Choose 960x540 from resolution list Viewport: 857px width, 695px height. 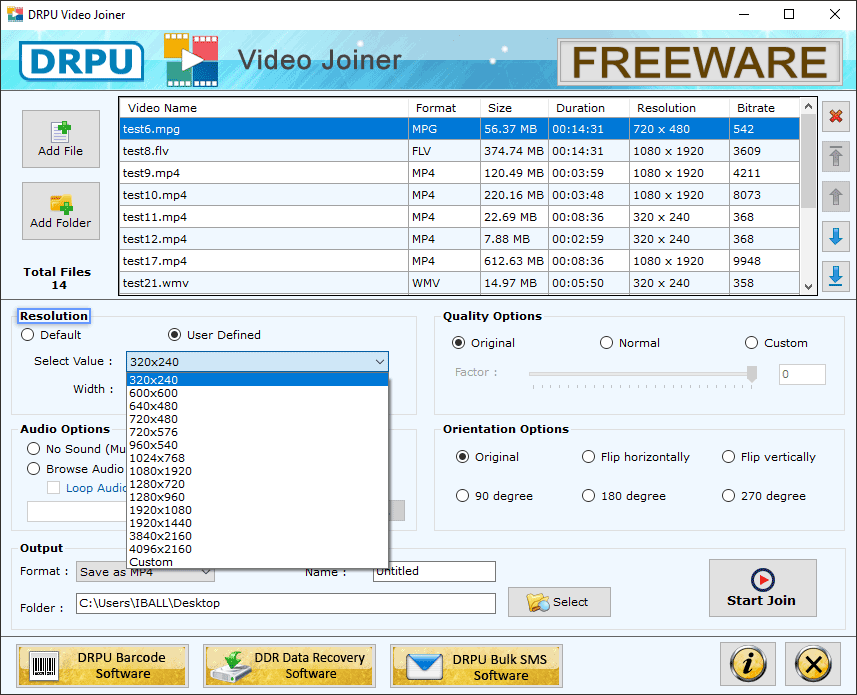257,445
